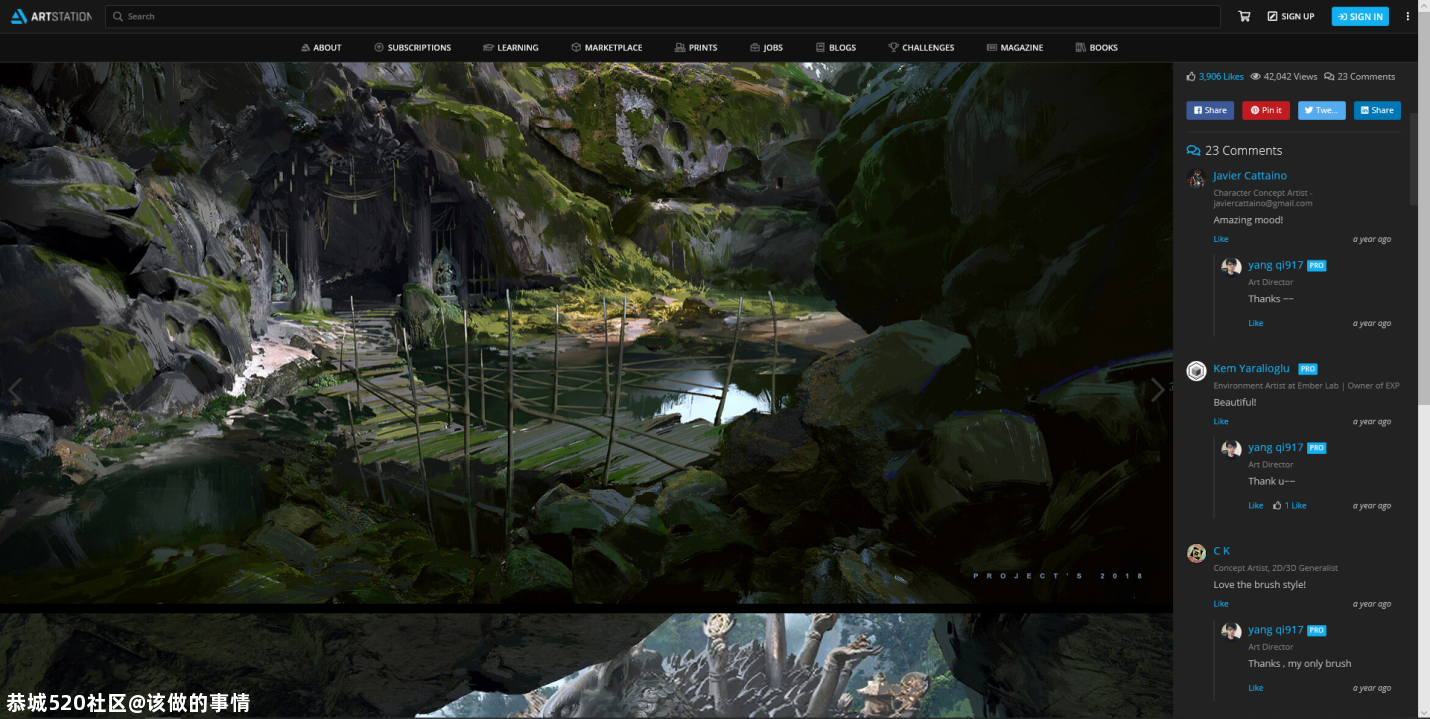Click PRO badge next to Kem Yaralioglu

(x=1308, y=369)
